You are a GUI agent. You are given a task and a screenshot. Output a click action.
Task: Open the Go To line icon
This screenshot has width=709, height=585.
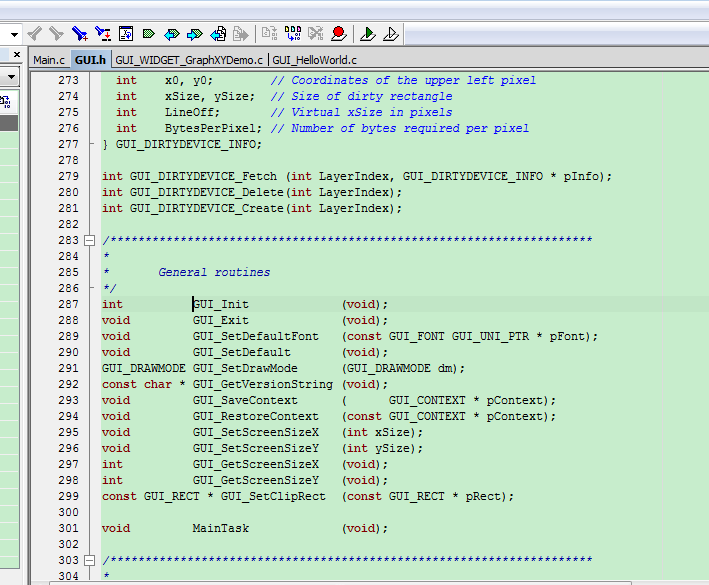[x=126, y=34]
